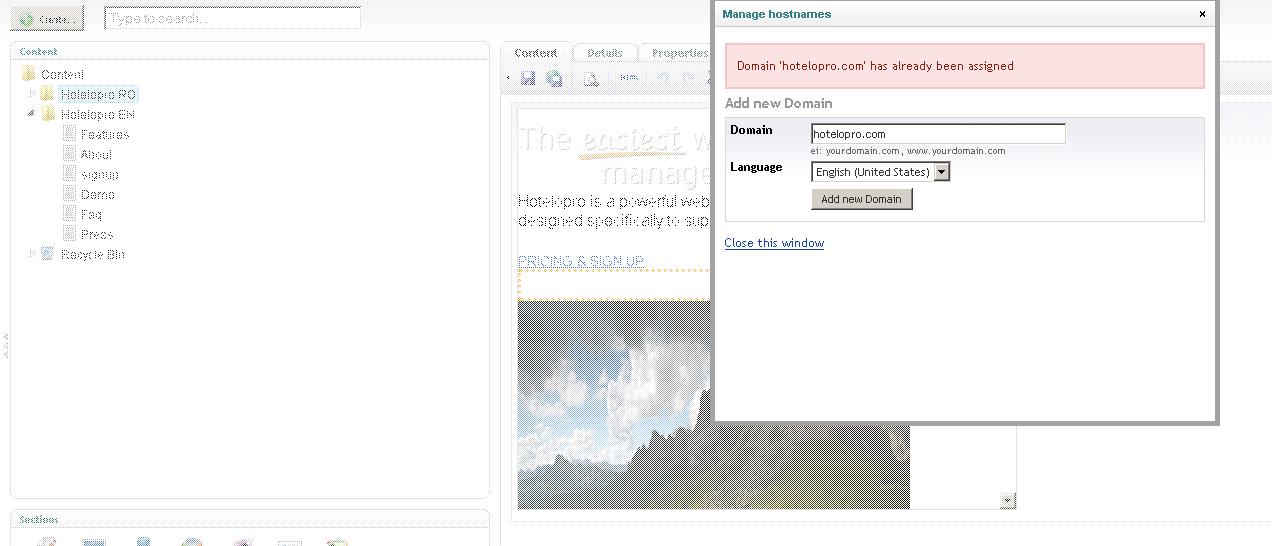Collapse the Hotelopro EN tree node
Image resolution: width=1272 pixels, height=546 pixels.
(x=32, y=114)
